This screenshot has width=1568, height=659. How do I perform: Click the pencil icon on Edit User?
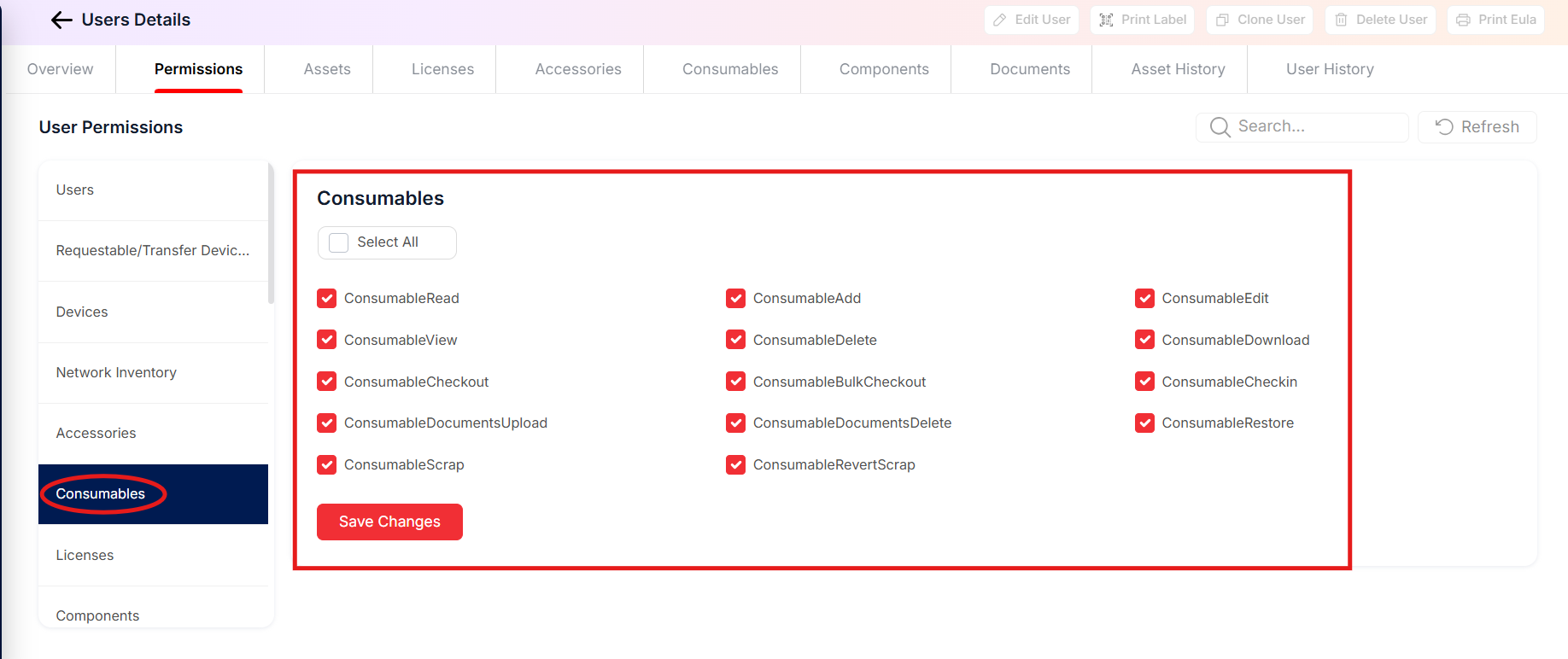point(999,20)
